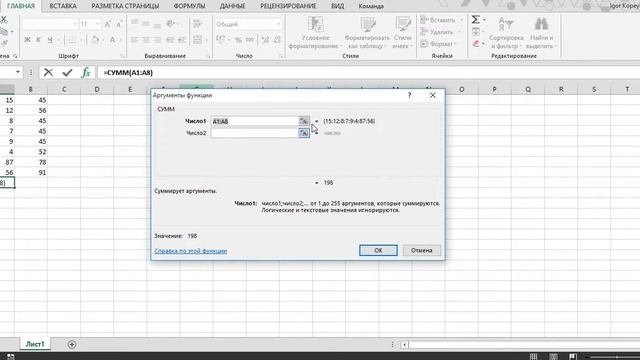Click the dialog help question mark

409,95
